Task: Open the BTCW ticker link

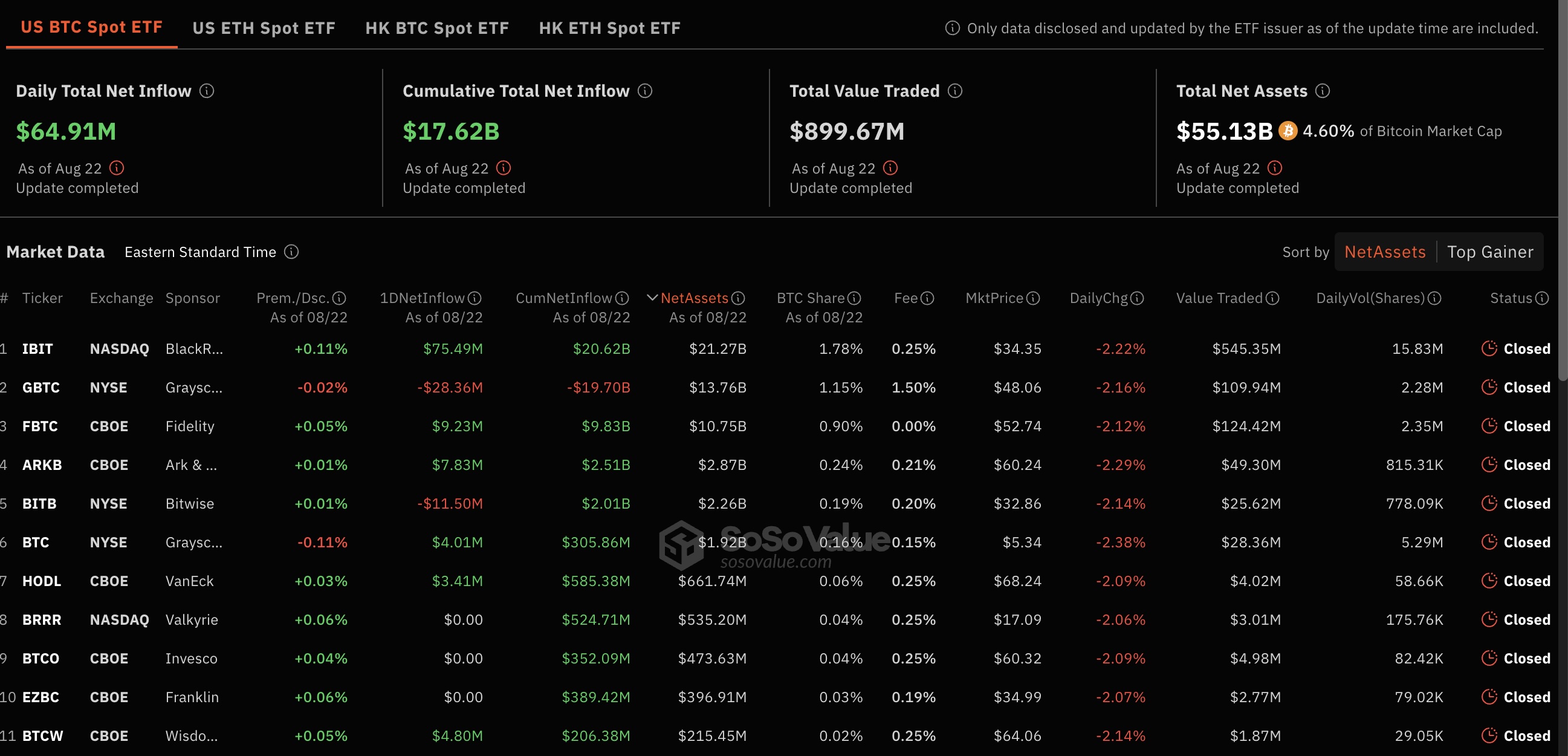Action: pyautogui.click(x=42, y=735)
